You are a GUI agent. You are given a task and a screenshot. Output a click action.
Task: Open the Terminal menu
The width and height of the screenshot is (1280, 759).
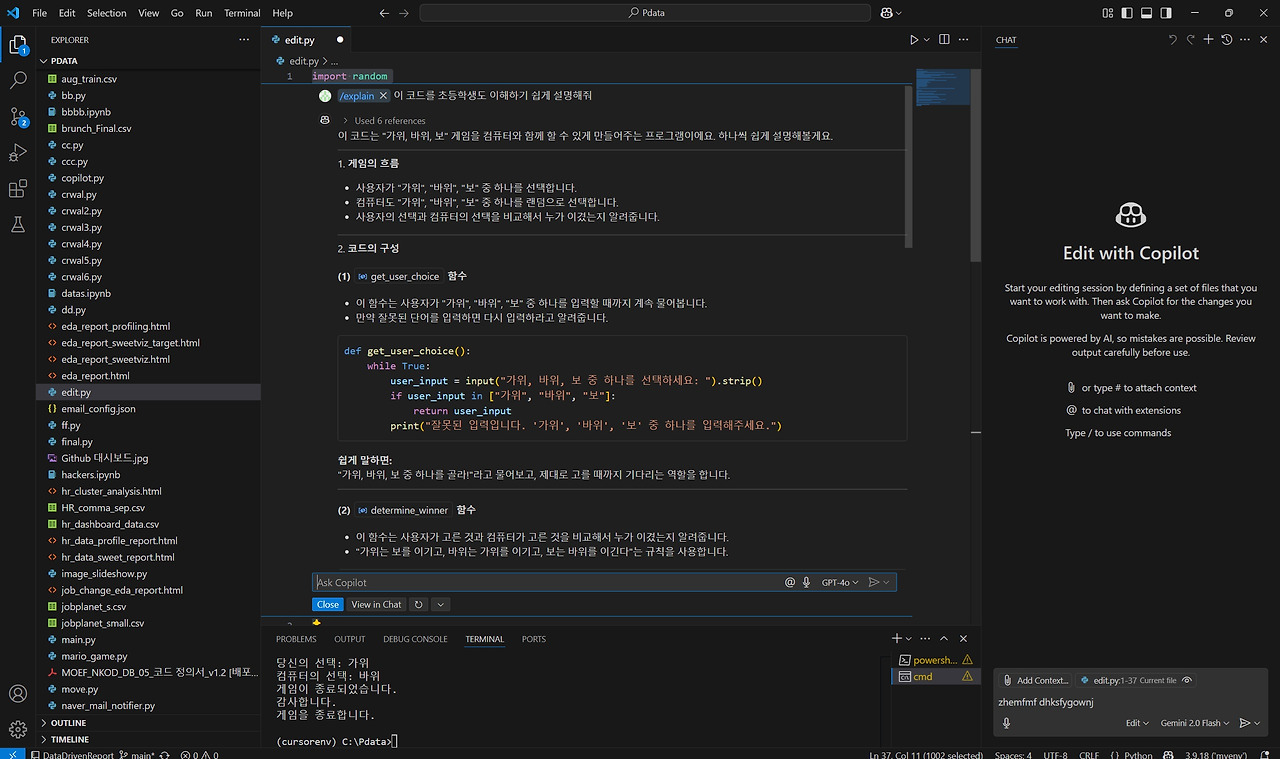pyautogui.click(x=241, y=13)
